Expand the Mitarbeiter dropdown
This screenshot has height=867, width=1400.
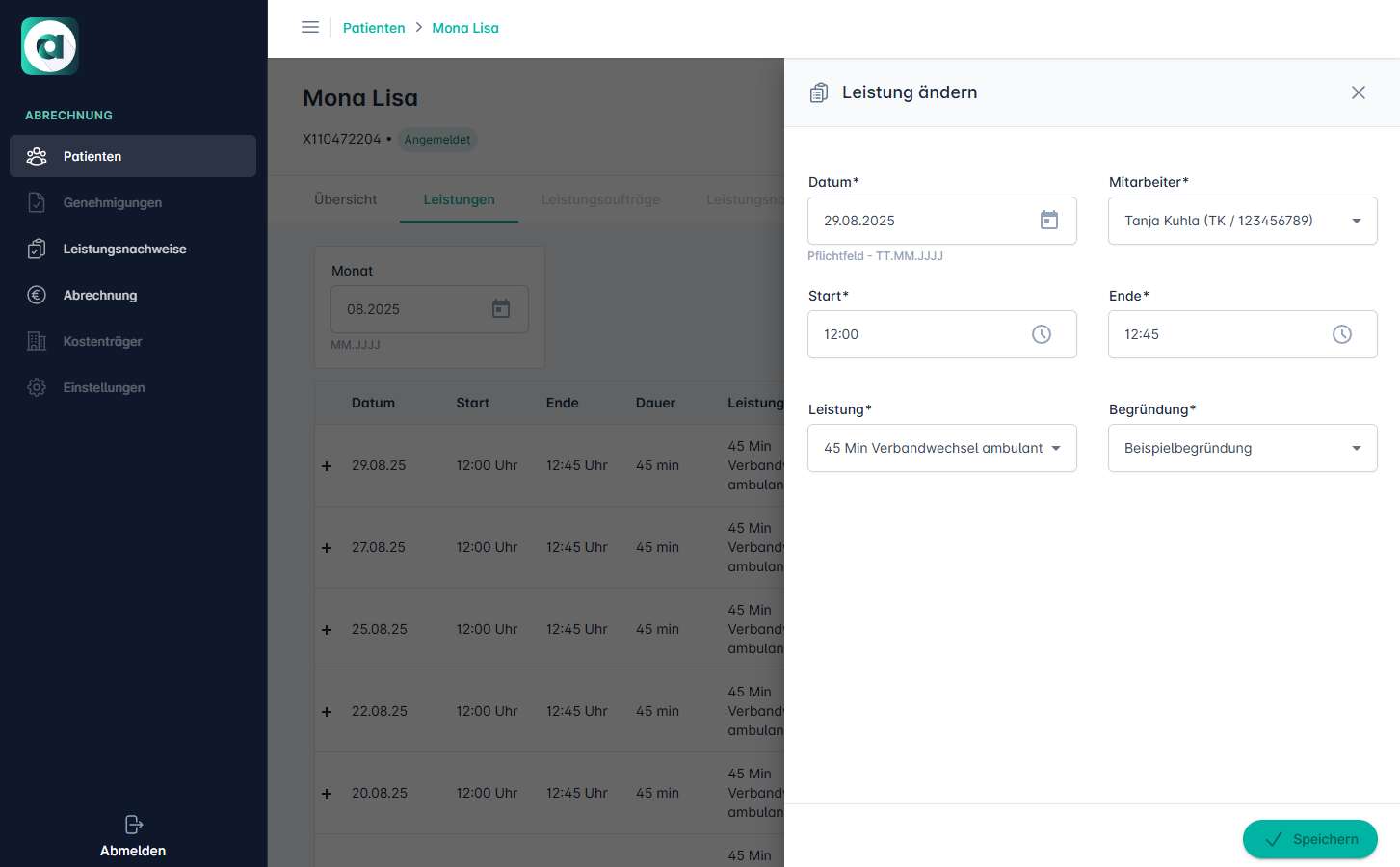(1356, 221)
